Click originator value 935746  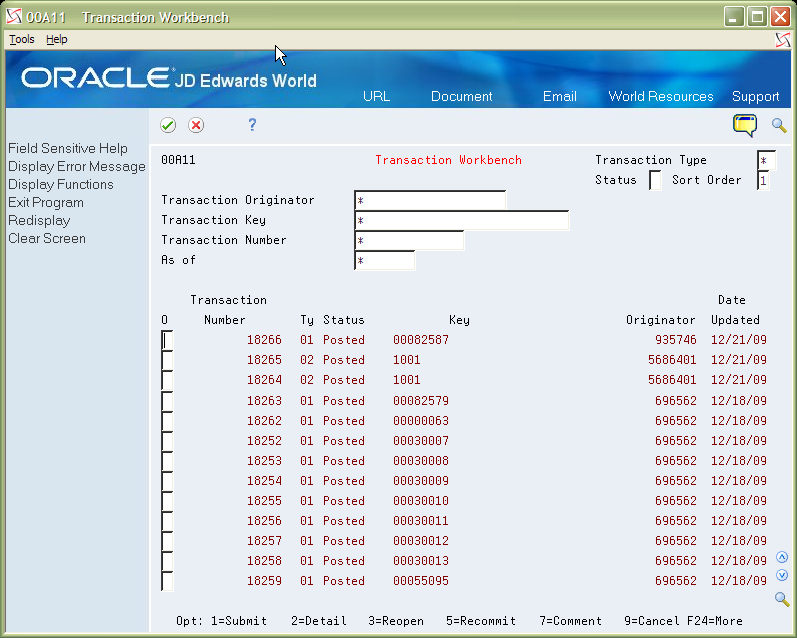pos(676,340)
